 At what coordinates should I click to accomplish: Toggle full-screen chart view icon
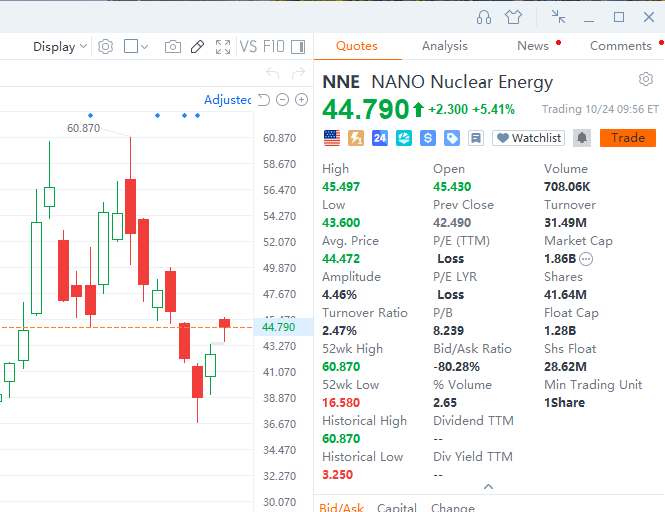(223, 47)
